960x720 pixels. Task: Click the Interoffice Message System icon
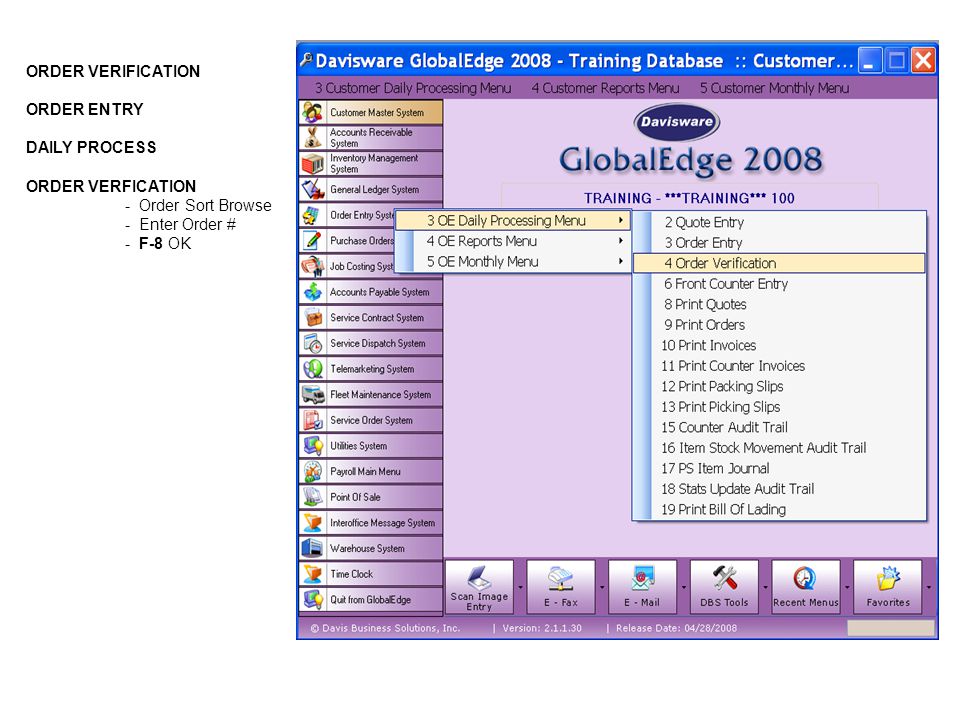coord(313,523)
